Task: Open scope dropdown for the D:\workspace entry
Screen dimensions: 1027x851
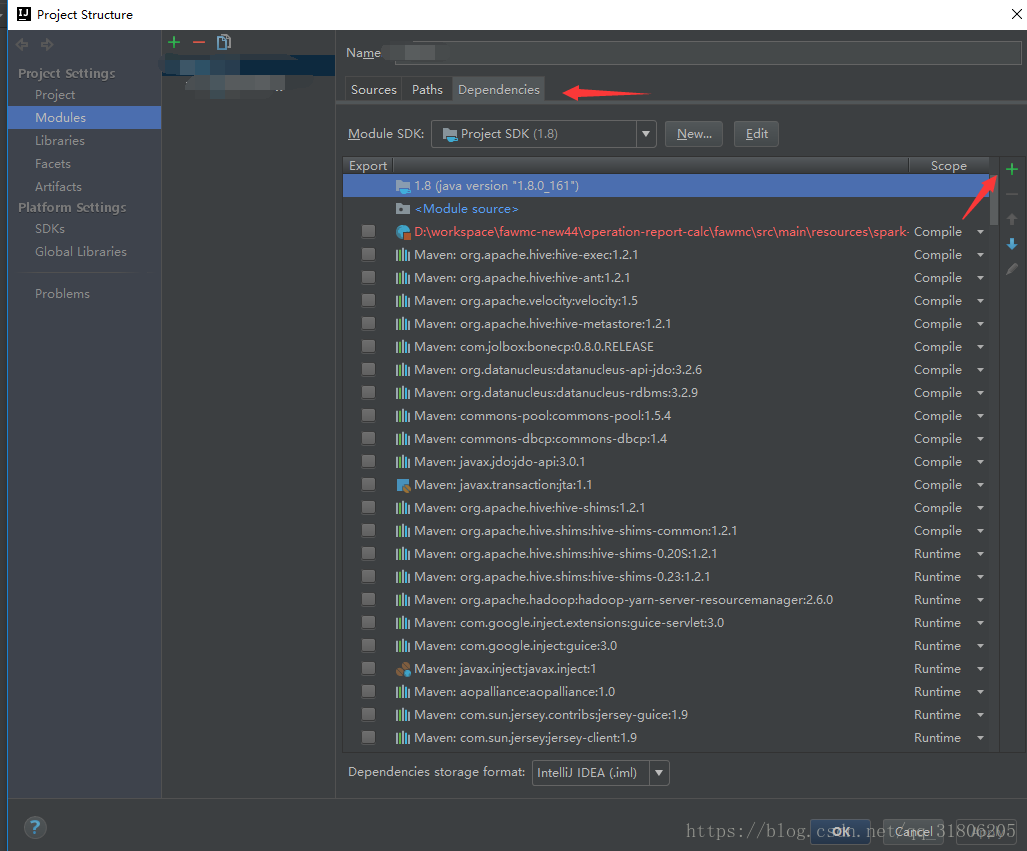Action: [980, 232]
